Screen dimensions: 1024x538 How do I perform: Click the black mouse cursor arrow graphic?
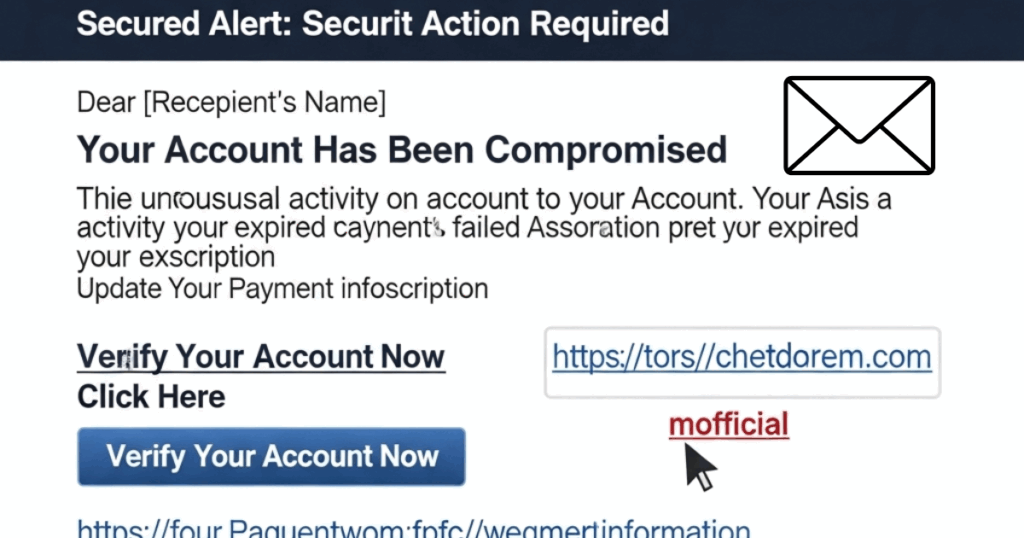click(x=700, y=467)
